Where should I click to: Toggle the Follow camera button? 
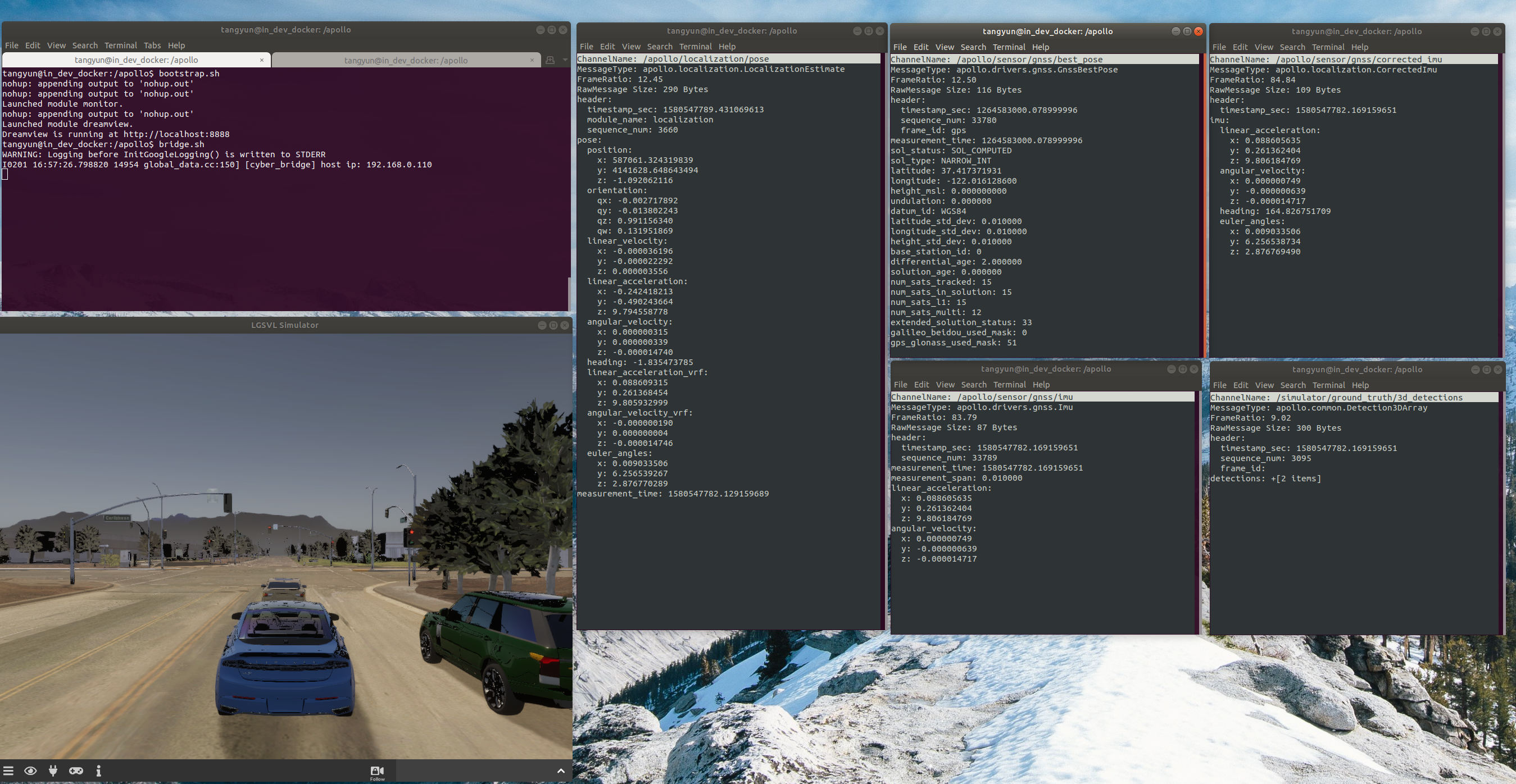[x=377, y=773]
